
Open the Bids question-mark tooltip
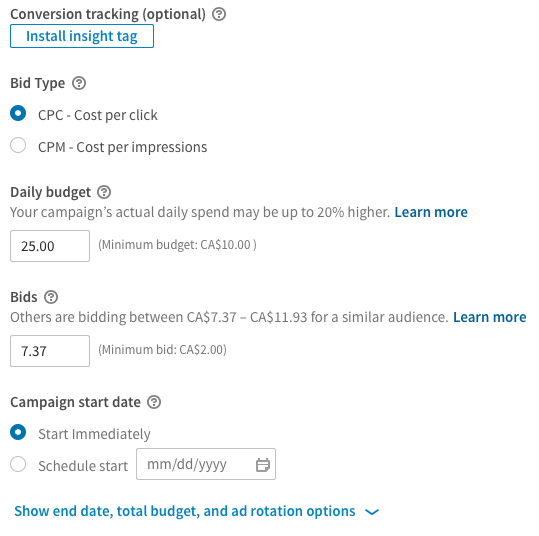[x=51, y=297]
